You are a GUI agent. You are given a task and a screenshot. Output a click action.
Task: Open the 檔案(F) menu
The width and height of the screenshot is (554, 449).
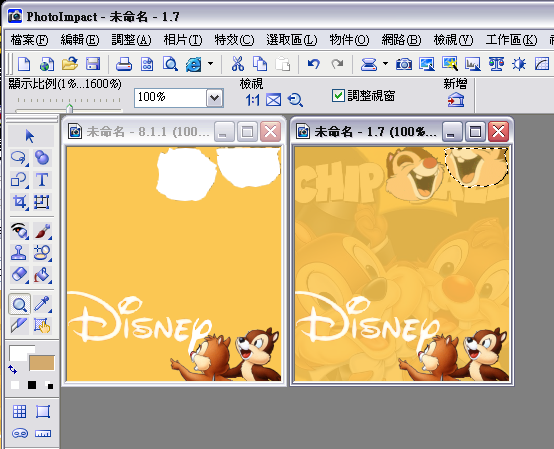(x=29, y=40)
